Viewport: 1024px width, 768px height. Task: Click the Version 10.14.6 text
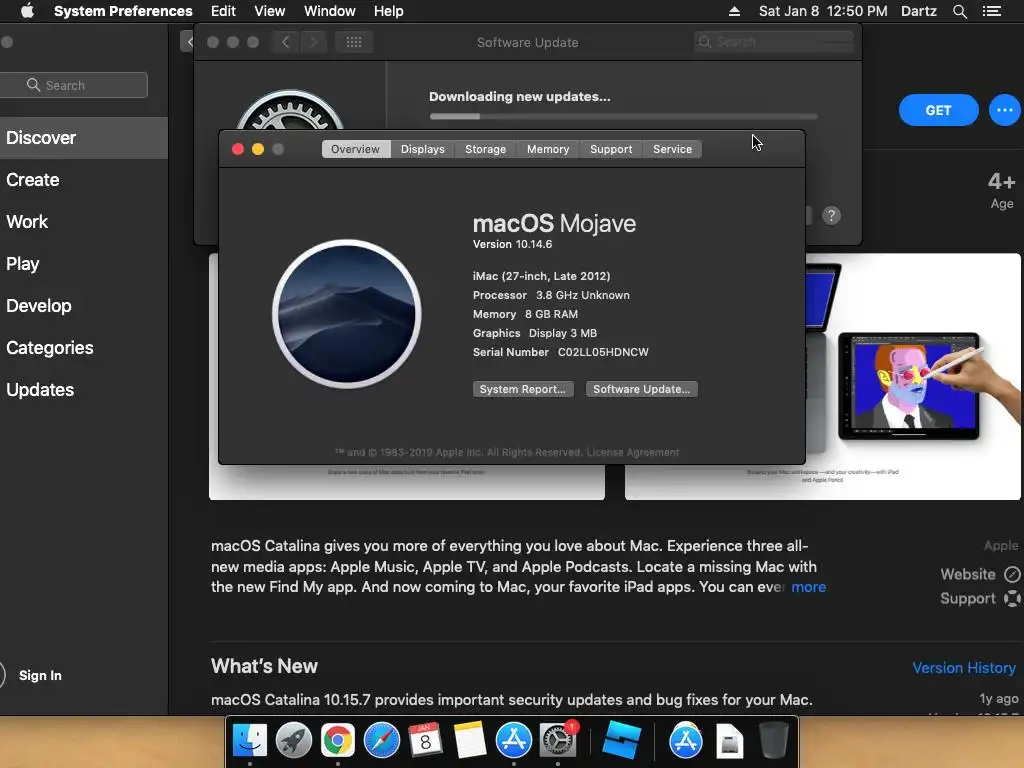point(513,244)
